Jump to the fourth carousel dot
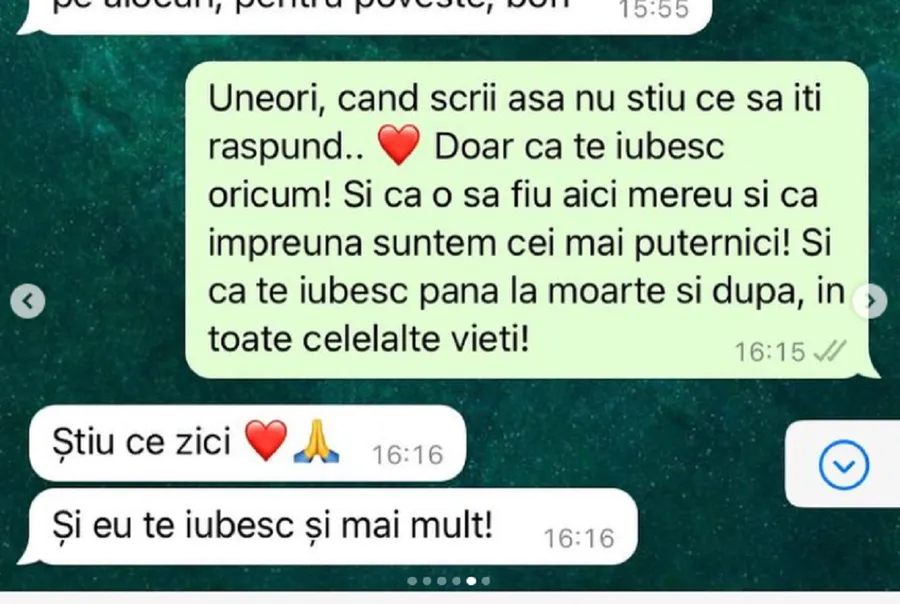The image size is (900, 604). point(456,581)
